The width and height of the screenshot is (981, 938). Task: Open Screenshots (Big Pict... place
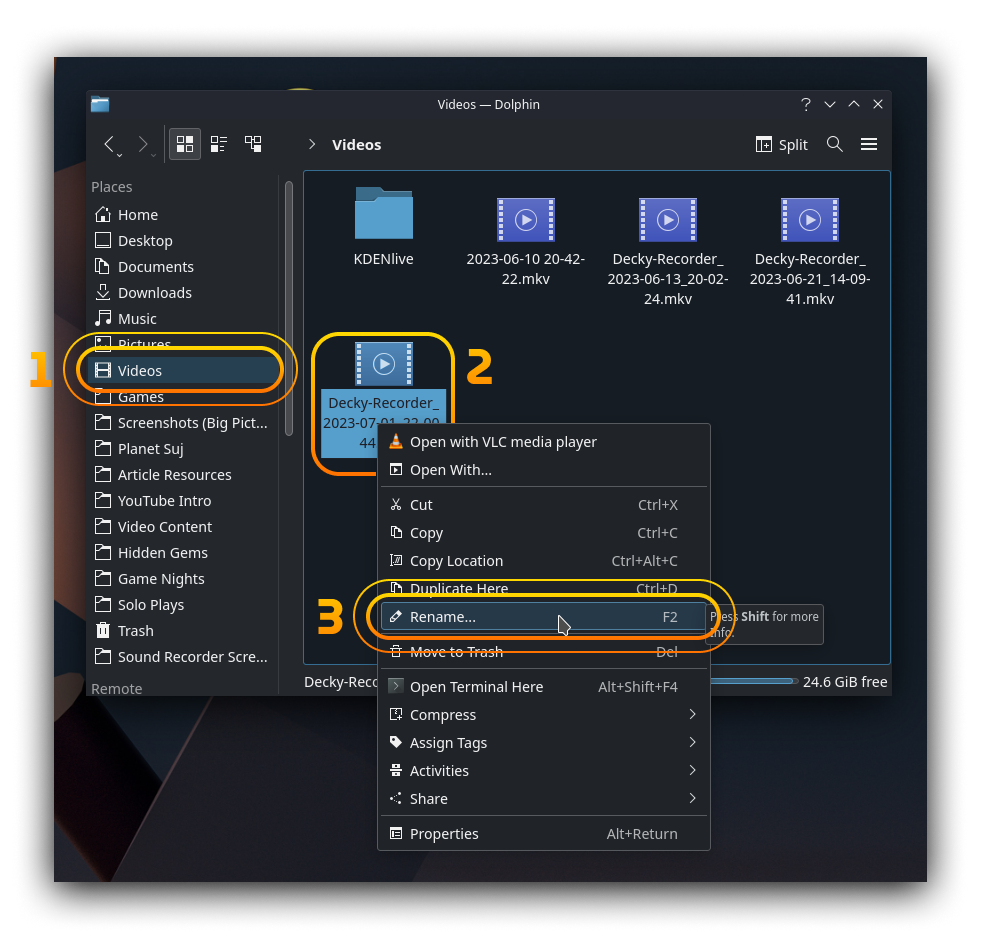point(185,423)
